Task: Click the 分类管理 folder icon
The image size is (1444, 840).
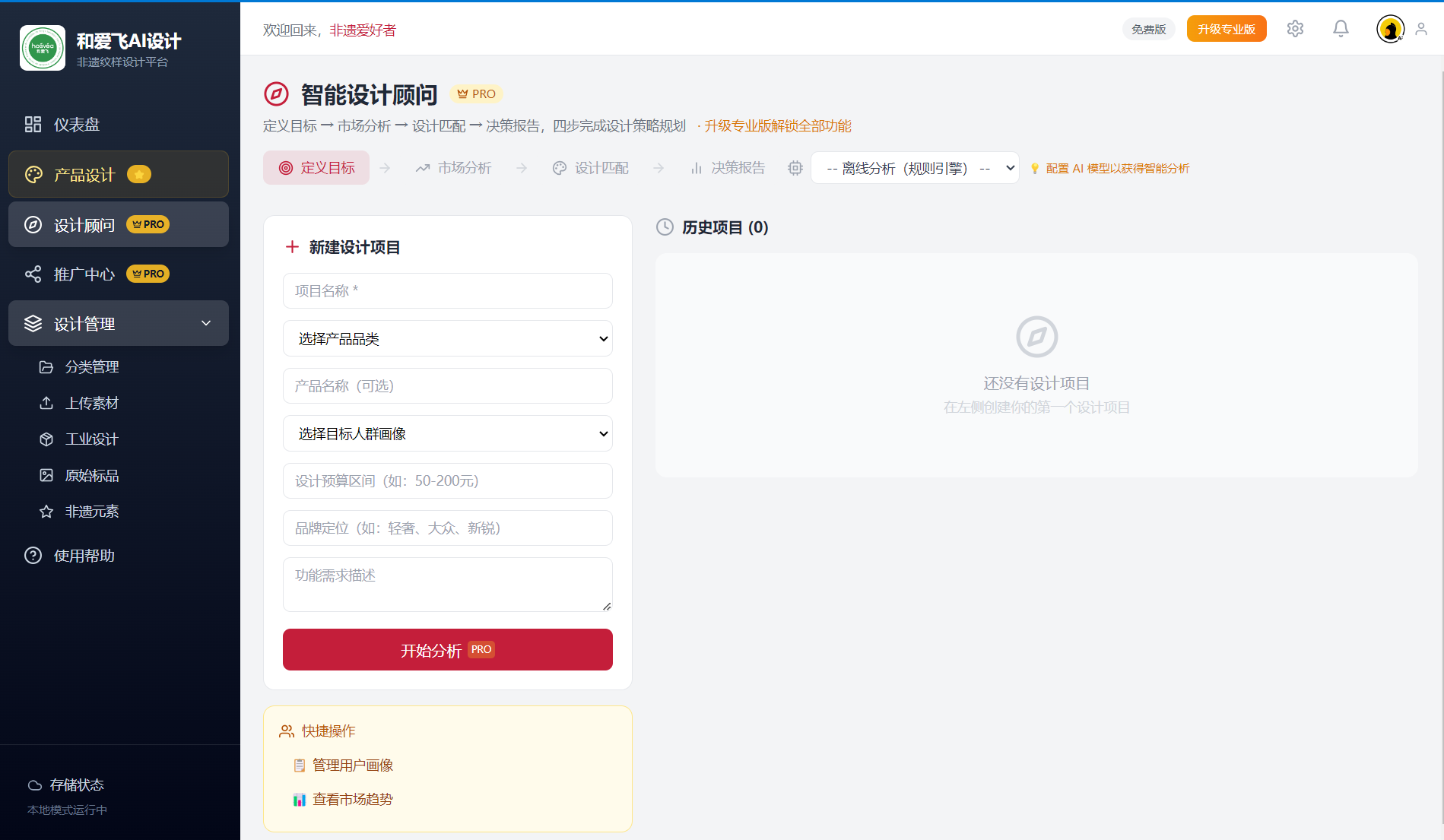Action: [x=46, y=367]
